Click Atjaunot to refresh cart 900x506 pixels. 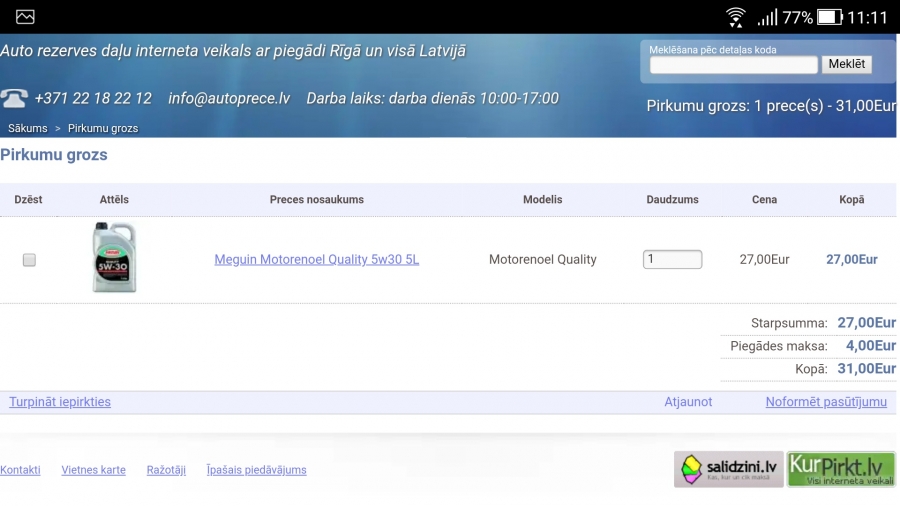coord(688,402)
